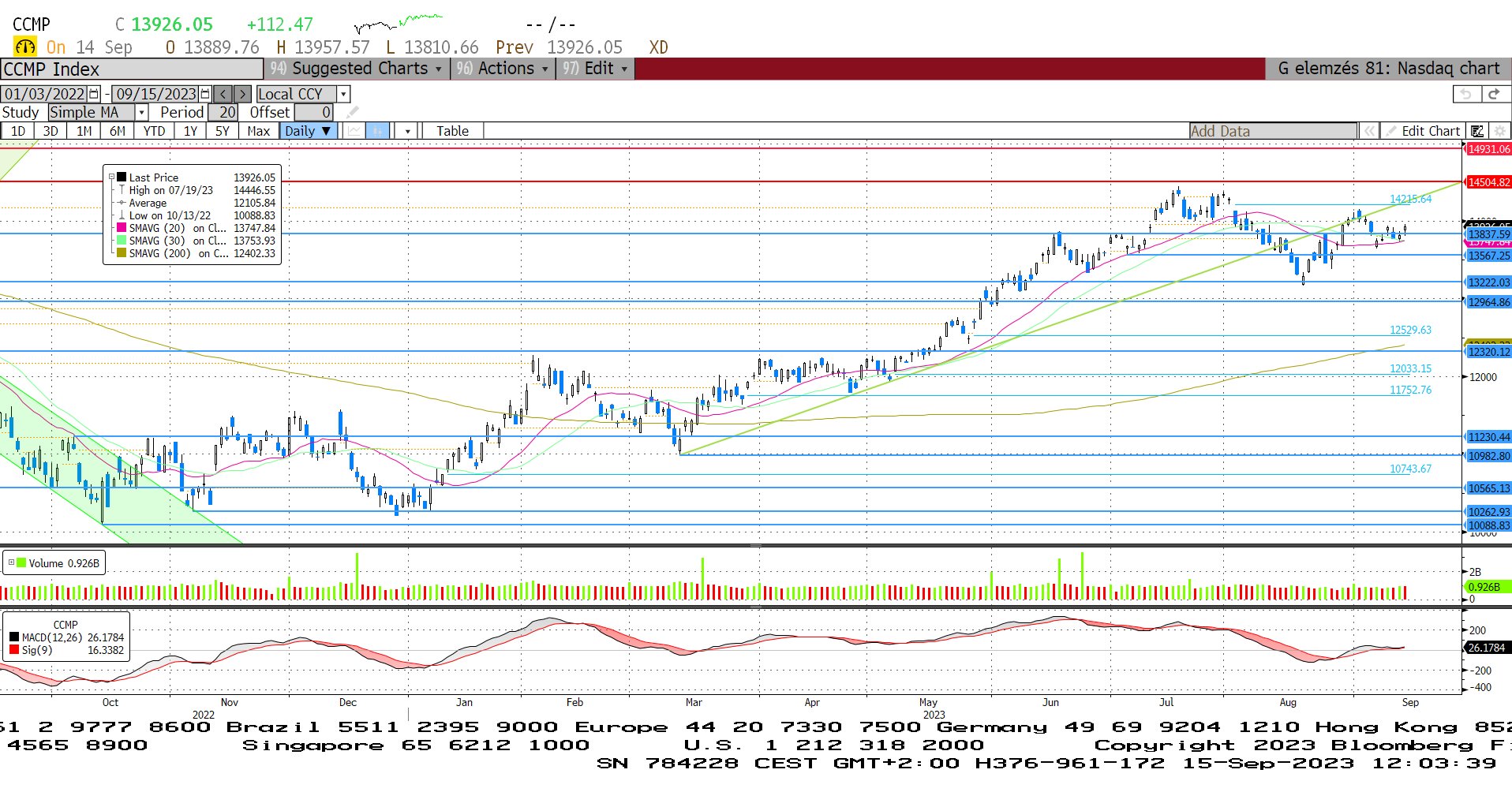Open the Simple MA study dropdown
Viewport: 1512px width, 807px height.
coord(142,113)
